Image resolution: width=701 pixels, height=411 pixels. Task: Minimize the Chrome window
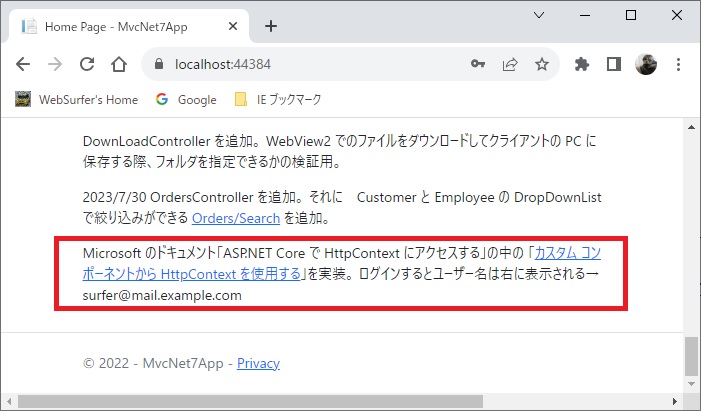(585, 15)
